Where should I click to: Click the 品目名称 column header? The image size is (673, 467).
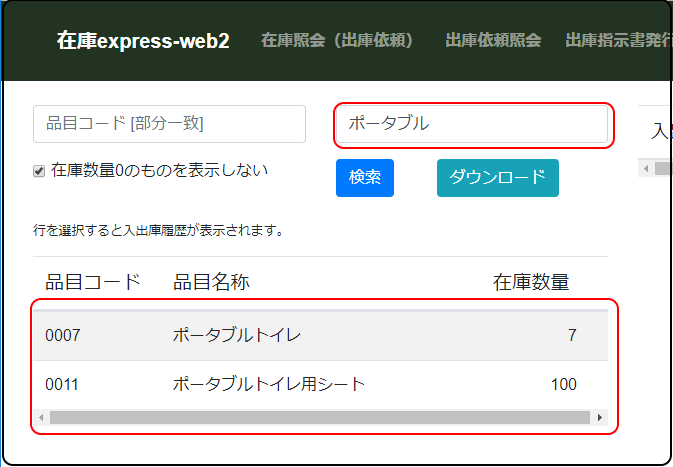coord(211,282)
